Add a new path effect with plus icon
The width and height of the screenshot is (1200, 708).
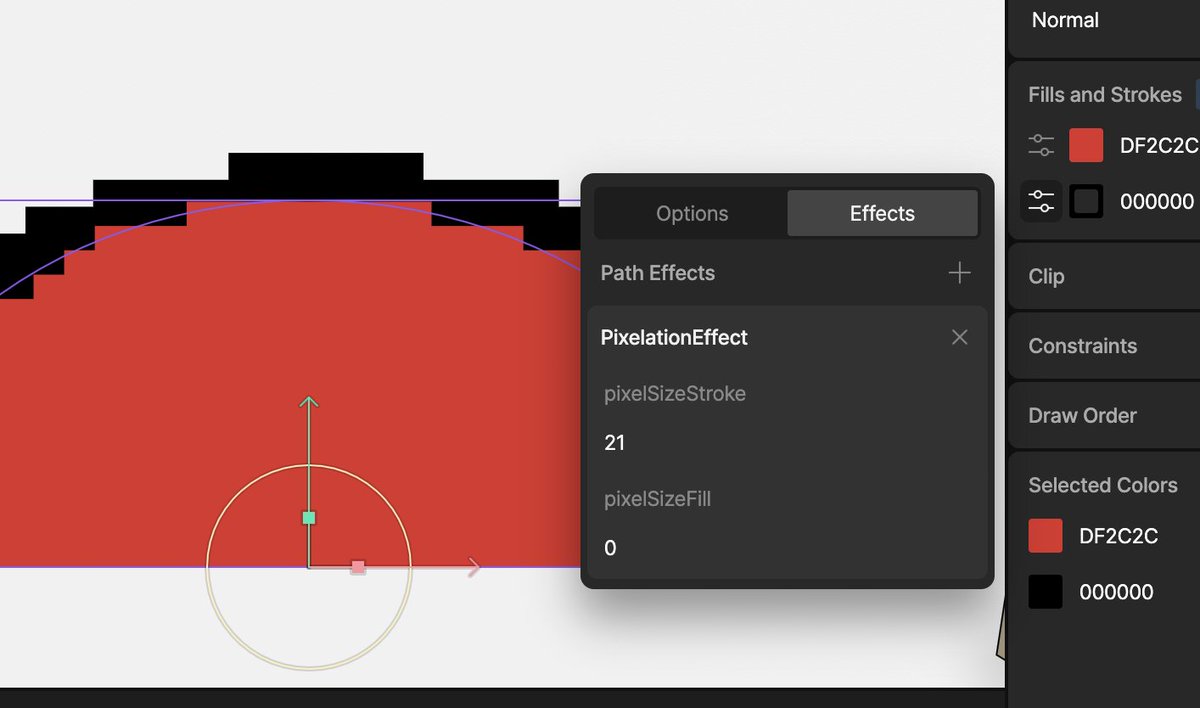960,272
